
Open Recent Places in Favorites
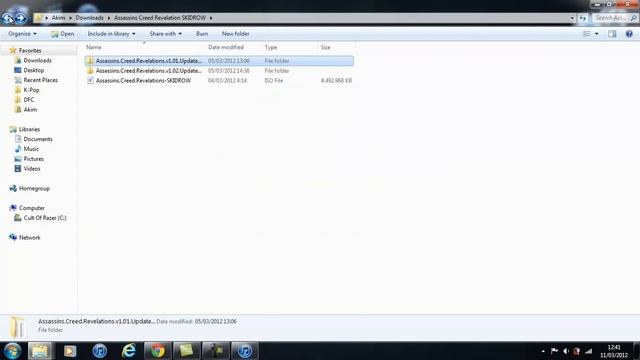pos(40,80)
